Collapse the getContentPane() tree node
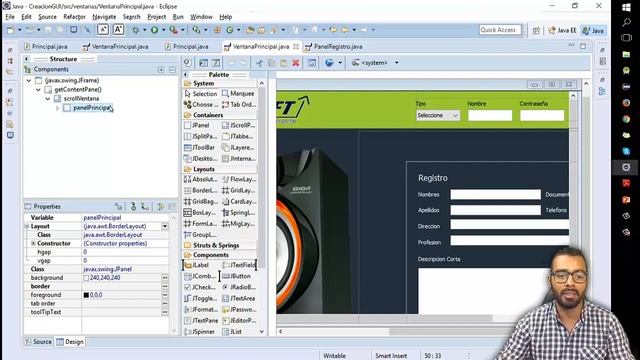The height and width of the screenshot is (360, 640). pyautogui.click(x=38, y=89)
